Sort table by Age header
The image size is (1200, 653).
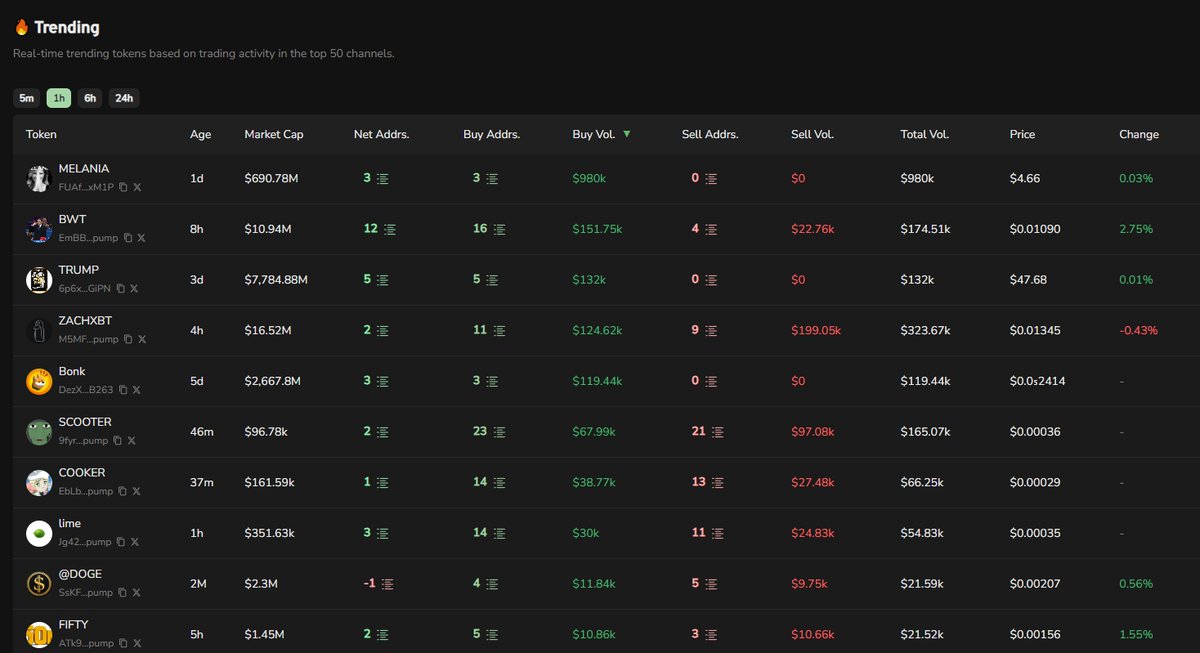[200, 134]
